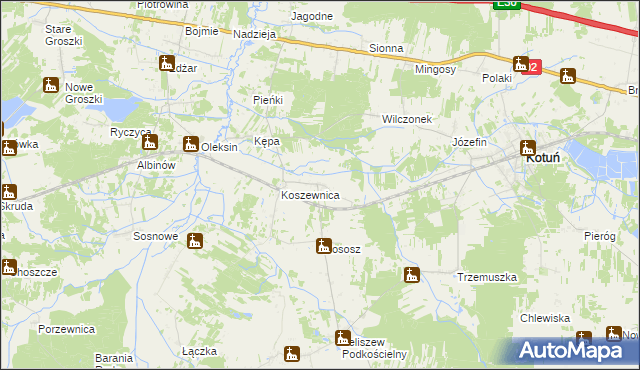Viewport: 640px width, 370px height.
Task: Click the Nadzieja village label
Action: (255, 34)
